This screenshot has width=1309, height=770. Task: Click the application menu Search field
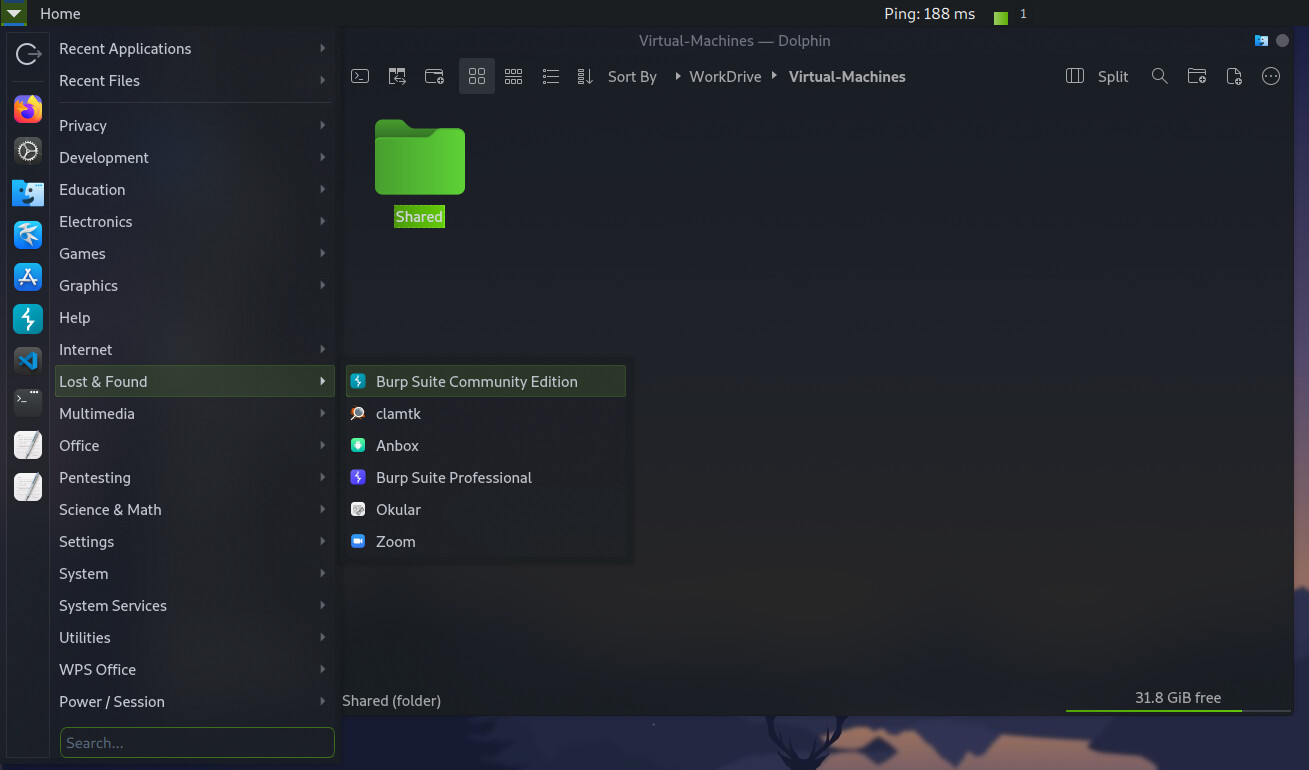click(x=197, y=742)
